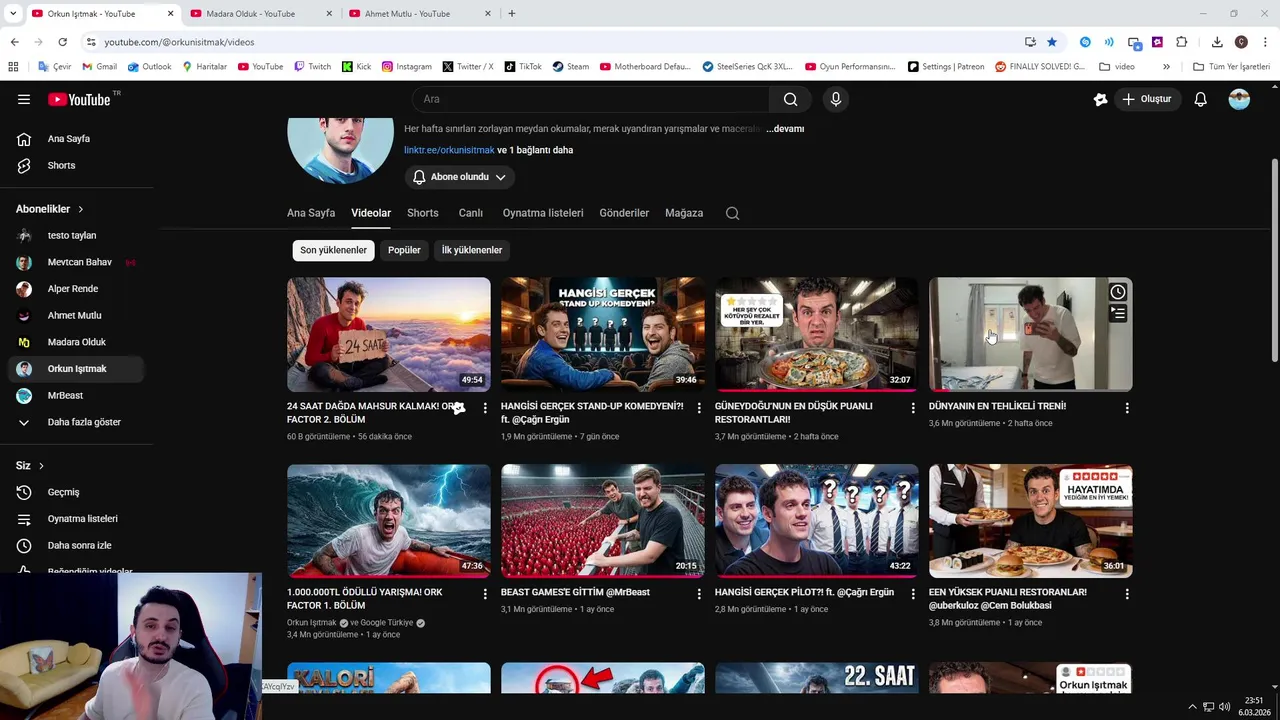Screen dimensions: 1280x720
Task: Open options for EEN YÜKSEK PUANLI RESTORANLAR video
Action: (x=1127, y=594)
